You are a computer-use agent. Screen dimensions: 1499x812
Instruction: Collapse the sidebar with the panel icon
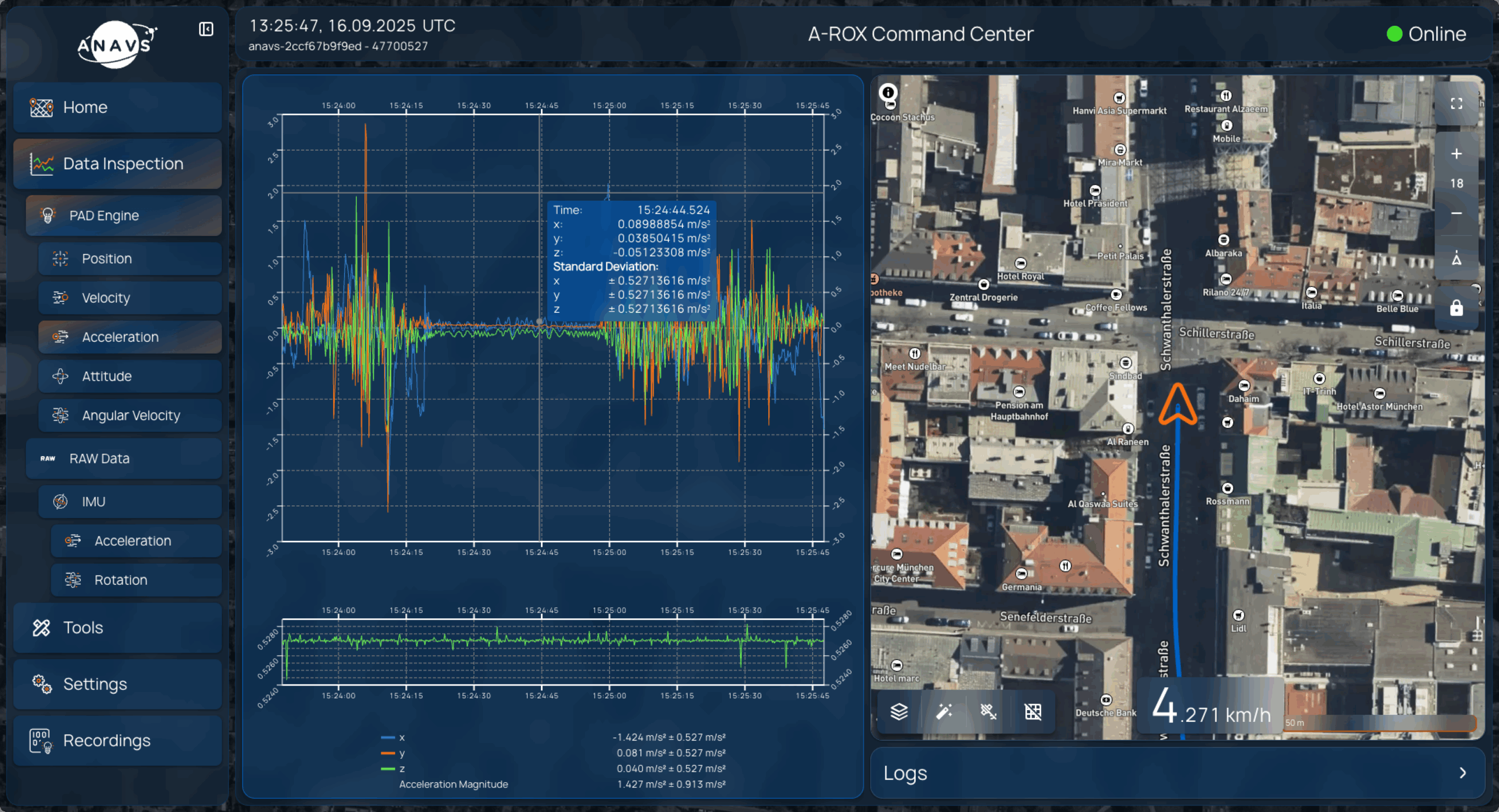click(206, 29)
